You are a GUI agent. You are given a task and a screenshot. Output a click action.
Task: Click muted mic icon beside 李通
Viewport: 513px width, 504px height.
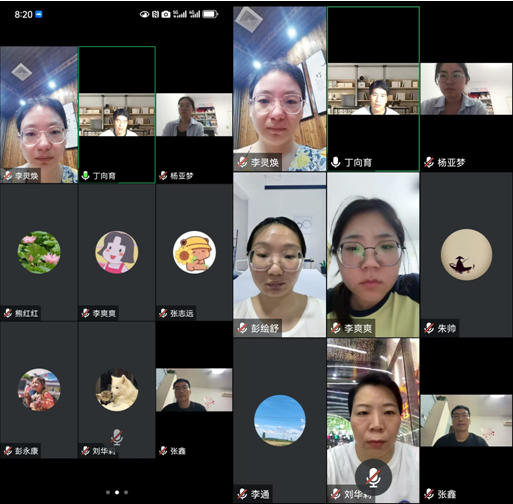click(x=242, y=493)
